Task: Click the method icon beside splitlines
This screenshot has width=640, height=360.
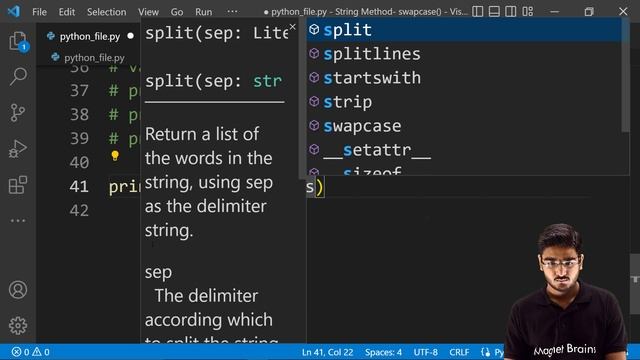Action: [x=314, y=53]
